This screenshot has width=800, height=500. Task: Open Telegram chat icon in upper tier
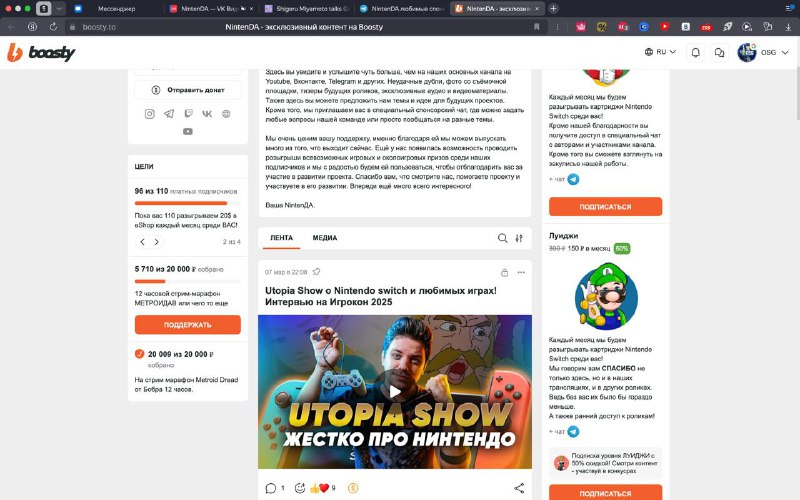point(573,179)
